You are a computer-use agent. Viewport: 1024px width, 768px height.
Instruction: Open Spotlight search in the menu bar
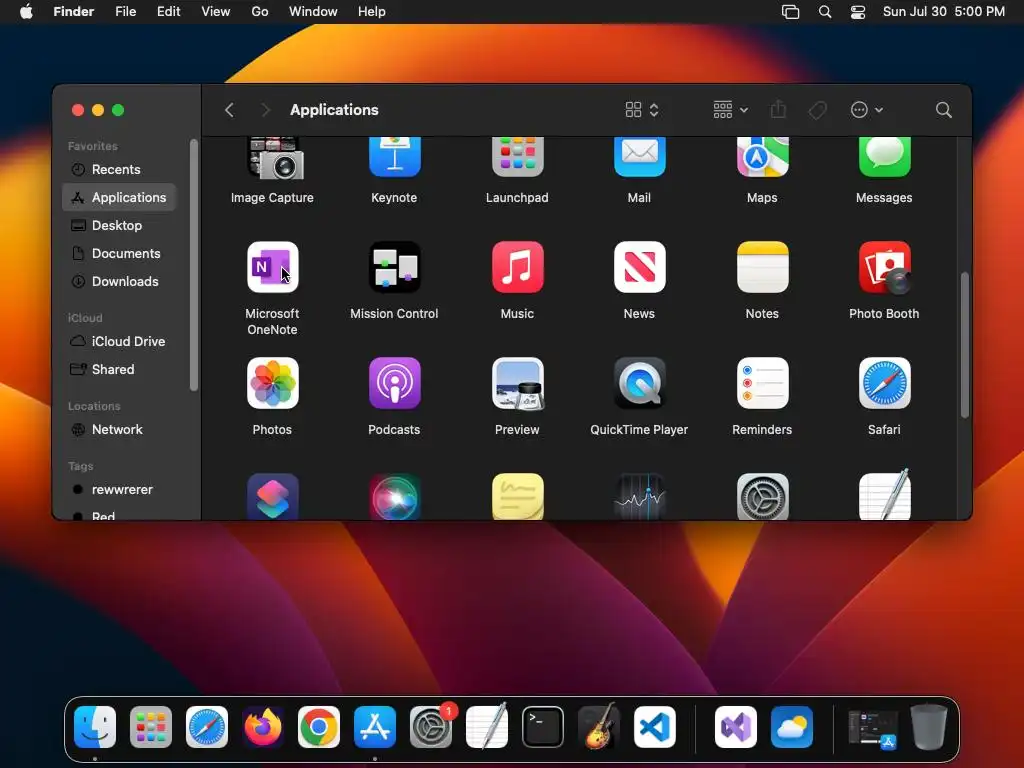(825, 12)
